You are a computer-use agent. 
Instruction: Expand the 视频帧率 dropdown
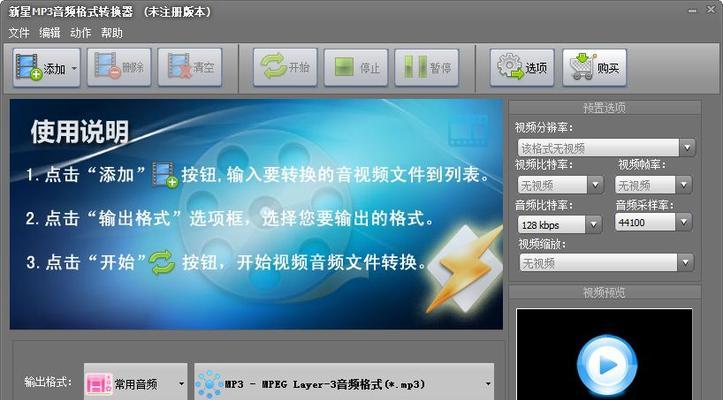pyautogui.click(x=684, y=185)
